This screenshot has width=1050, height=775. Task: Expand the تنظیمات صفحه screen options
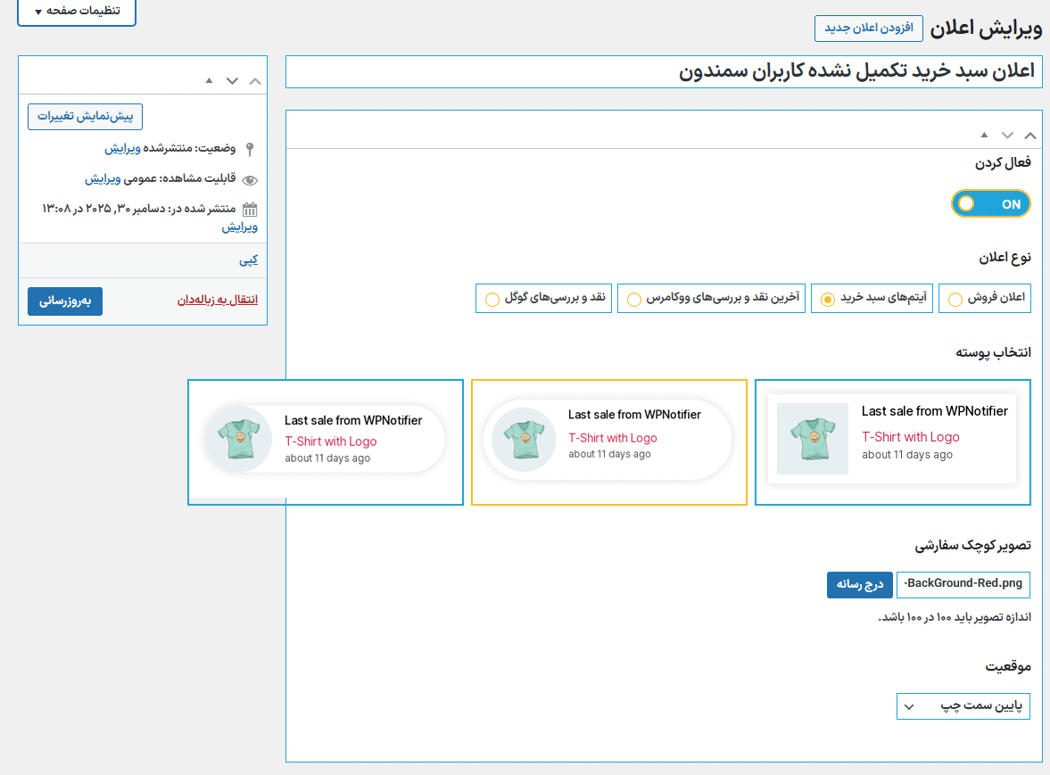(76, 13)
